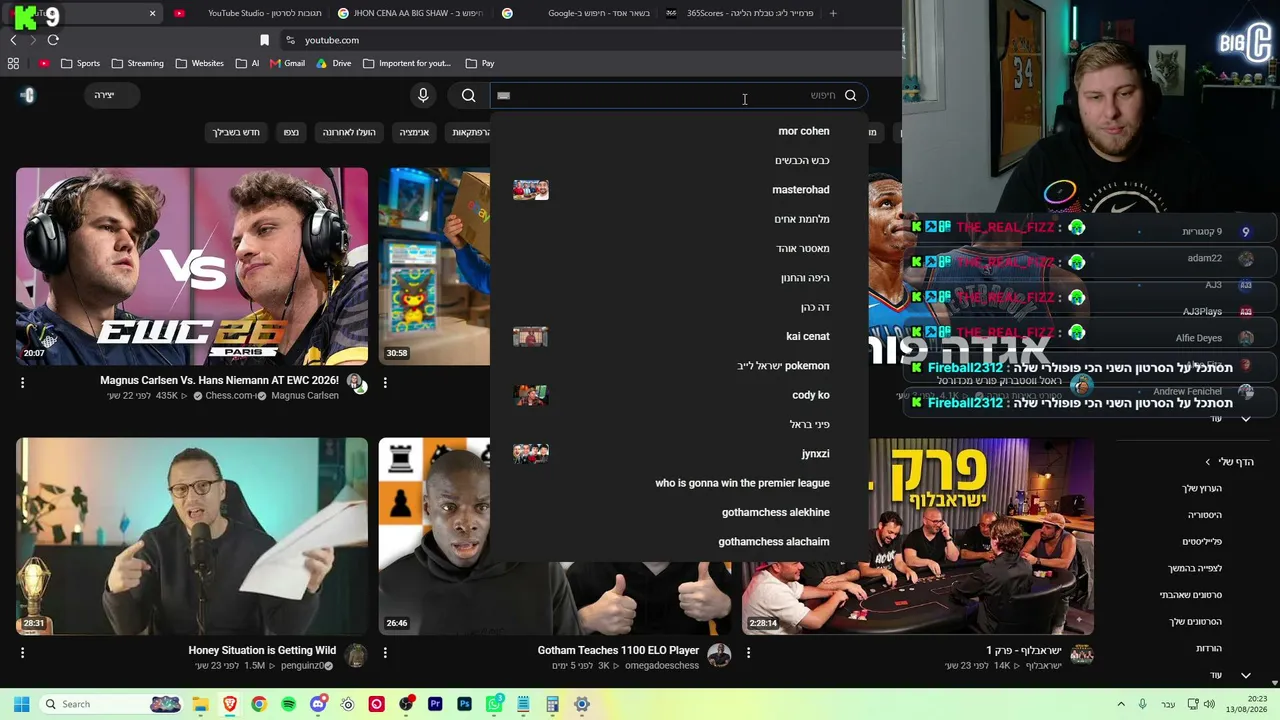Select the 'mor cohen' search suggestion

(x=679, y=131)
